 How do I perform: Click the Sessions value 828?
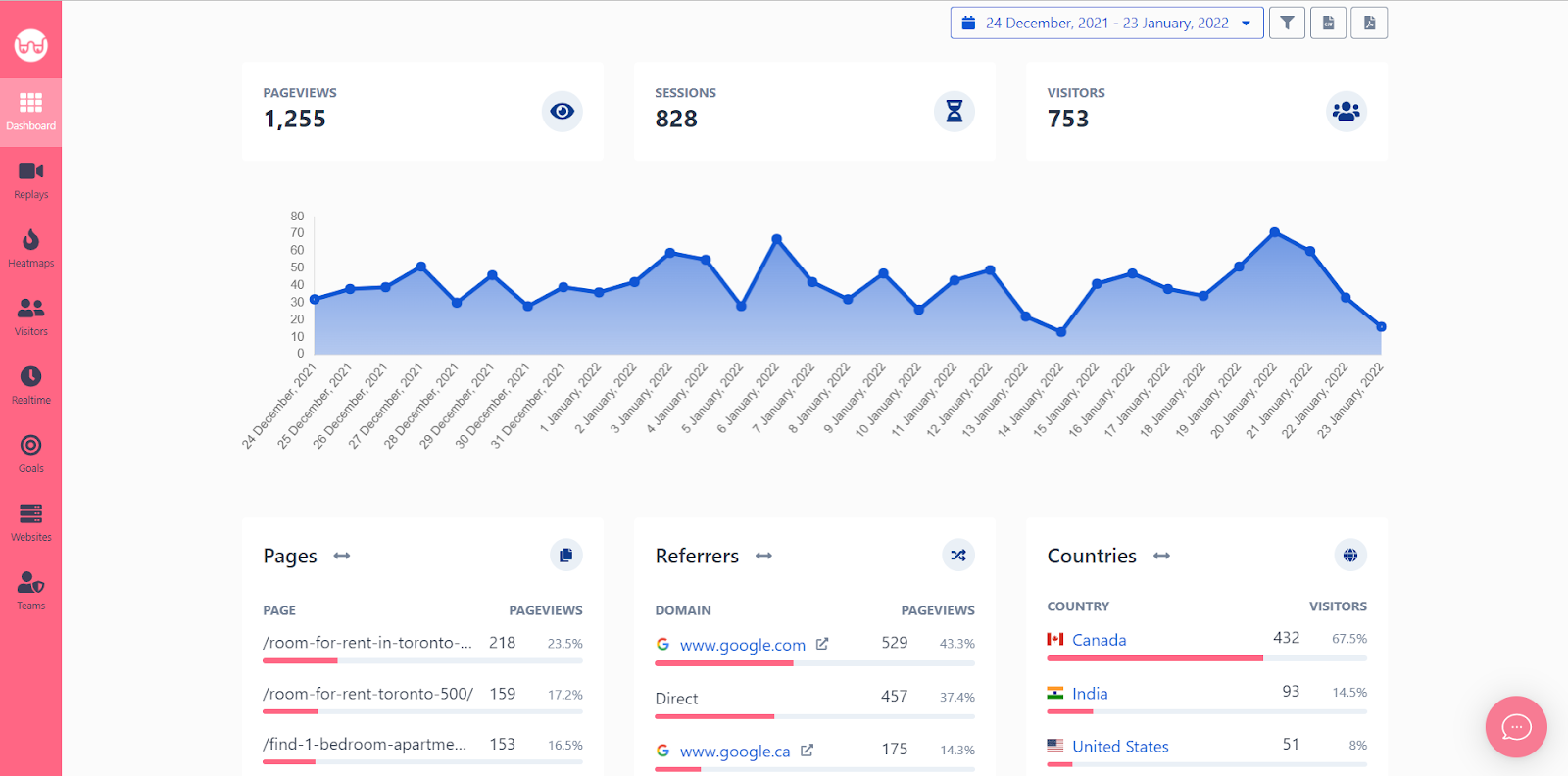(x=676, y=119)
